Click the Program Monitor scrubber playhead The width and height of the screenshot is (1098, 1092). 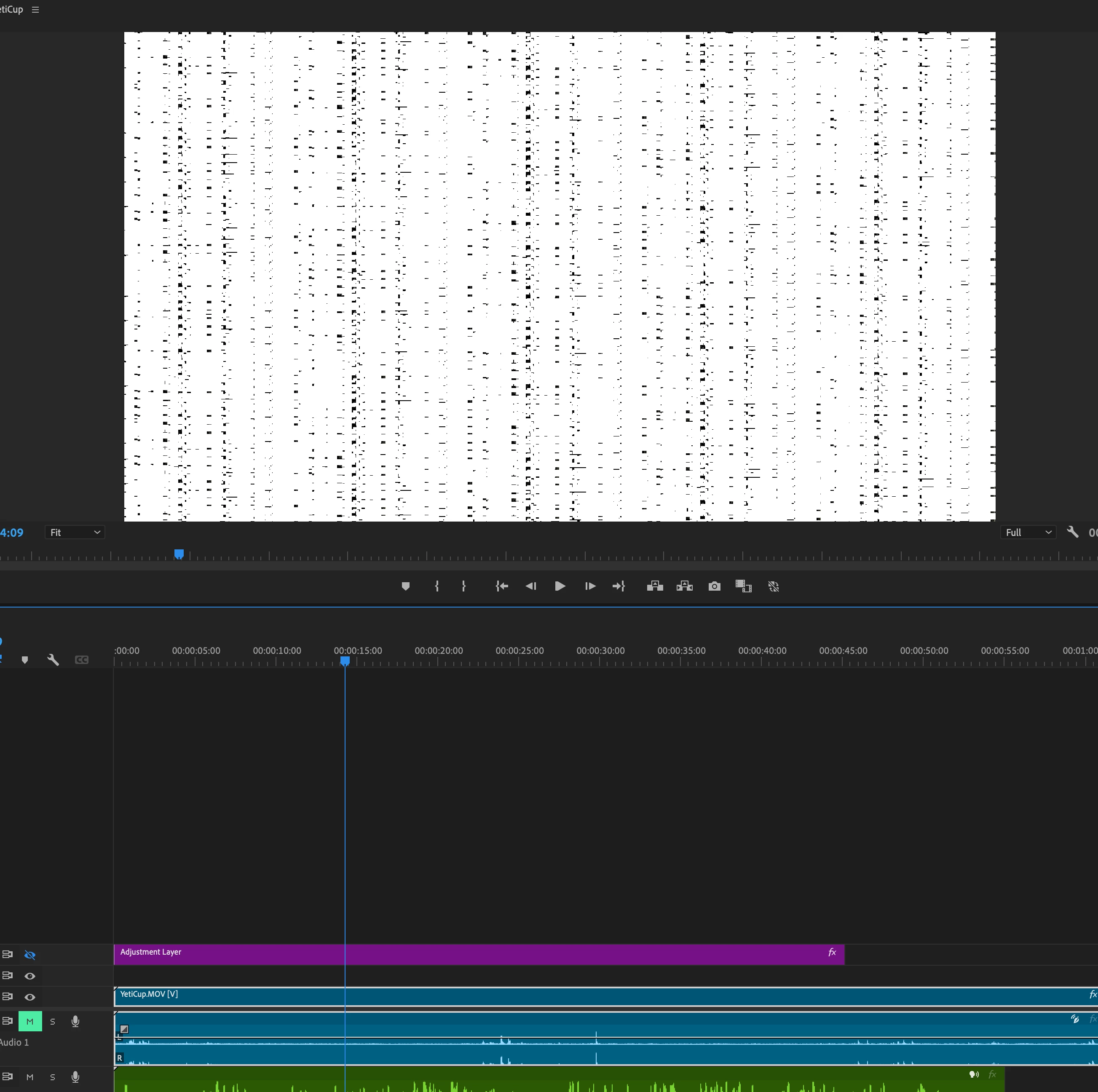coord(179,554)
